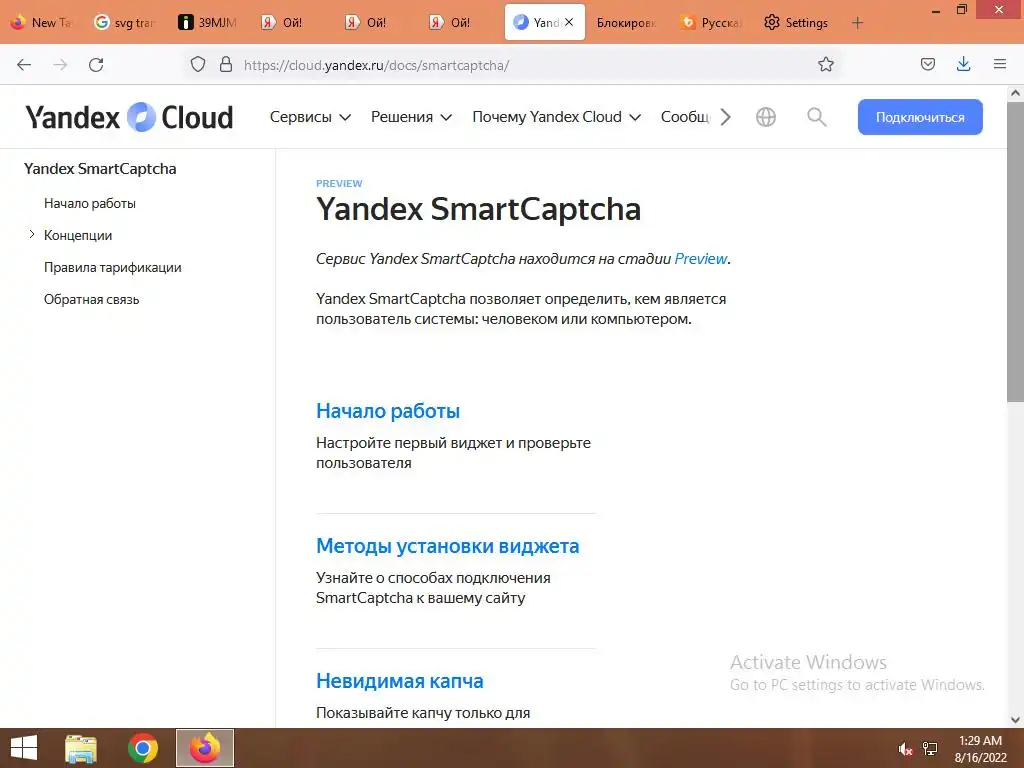Expand the Сервисы dropdown menu
This screenshot has height=768, width=1024.
click(310, 118)
